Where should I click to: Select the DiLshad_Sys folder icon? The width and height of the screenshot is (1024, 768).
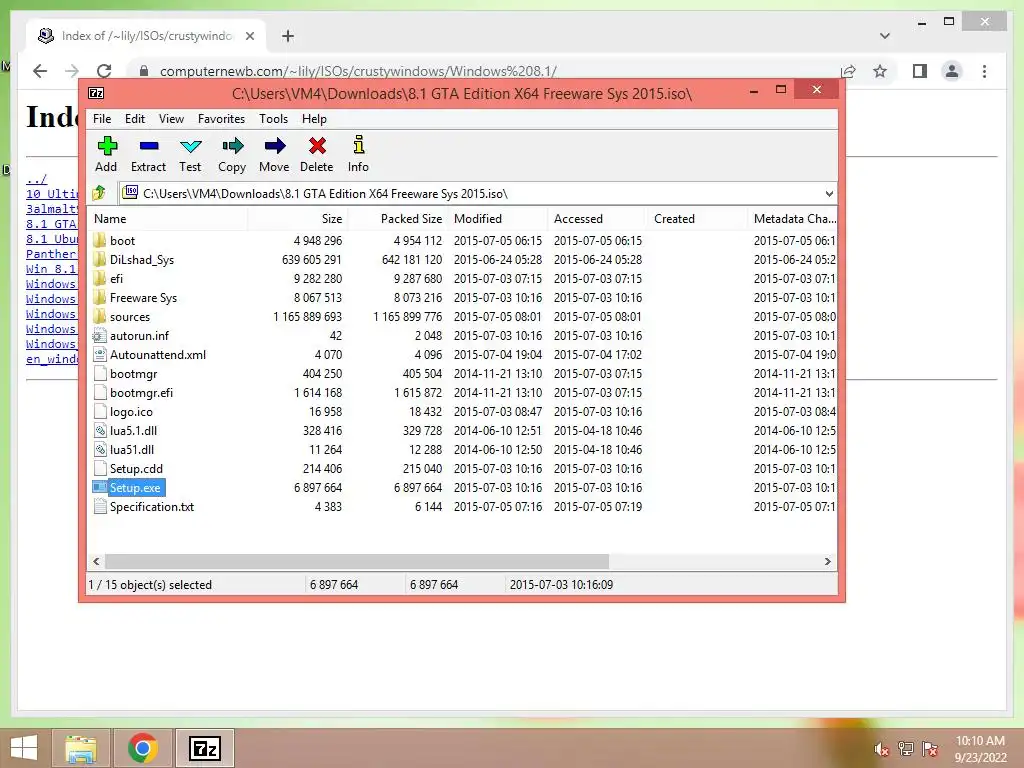coord(99,259)
